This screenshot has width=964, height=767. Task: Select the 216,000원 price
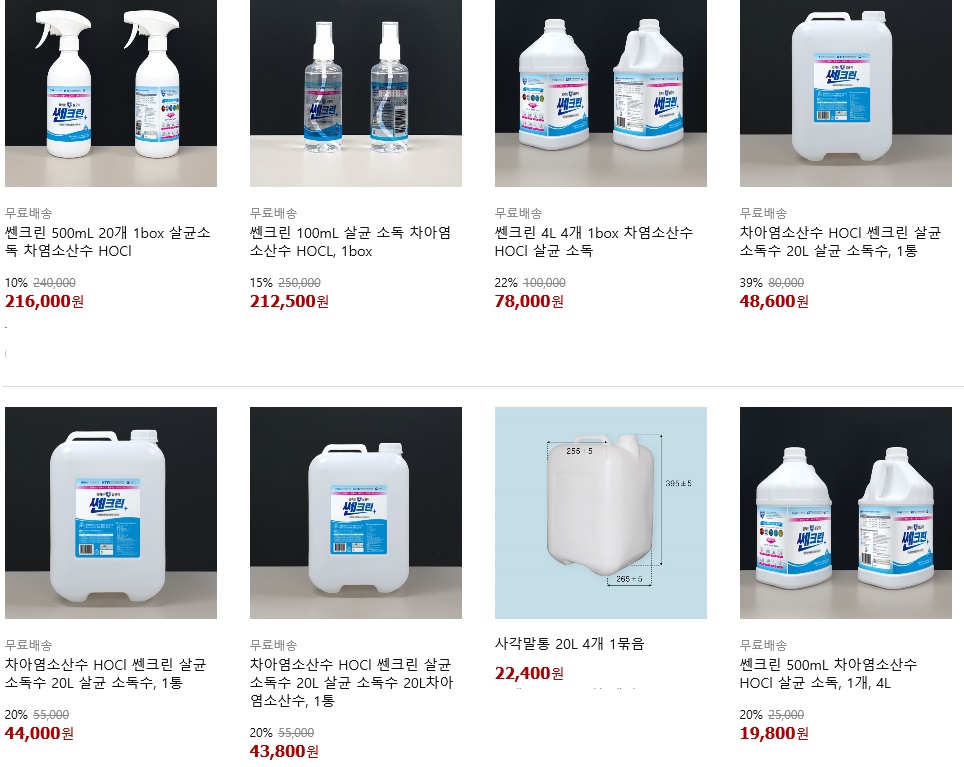[x=44, y=301]
